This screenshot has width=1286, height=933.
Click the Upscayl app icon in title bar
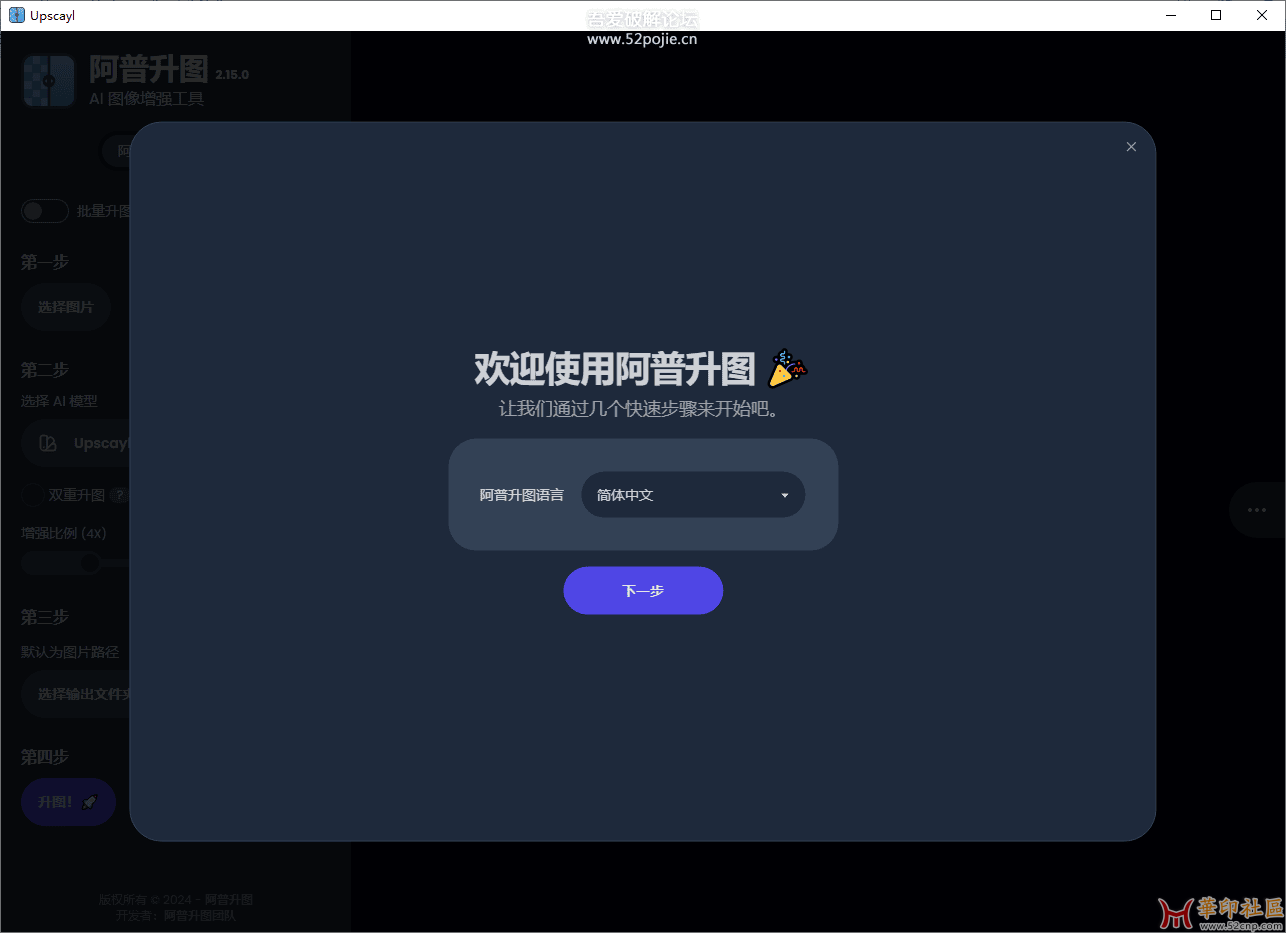pos(17,15)
